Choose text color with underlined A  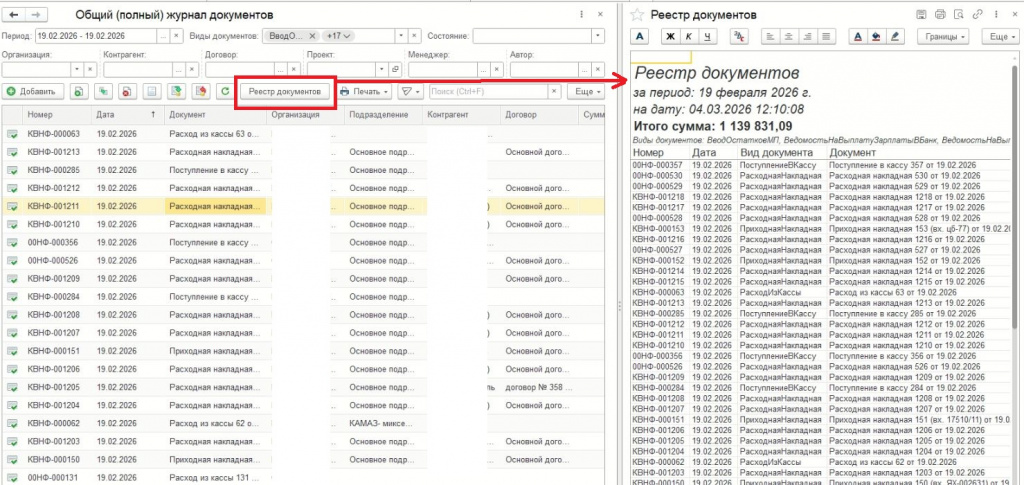click(857, 37)
